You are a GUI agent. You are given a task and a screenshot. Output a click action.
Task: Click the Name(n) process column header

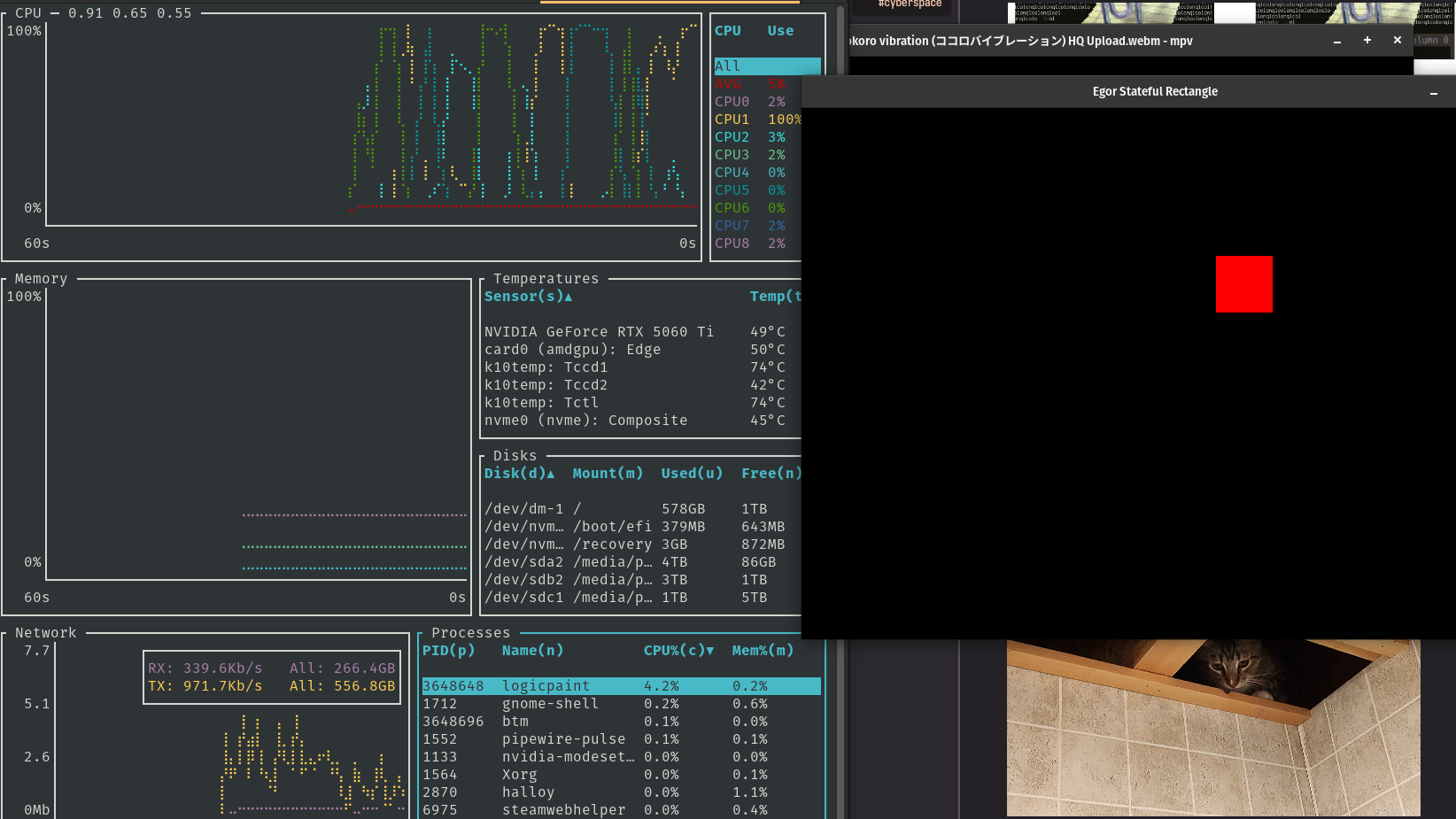click(532, 651)
